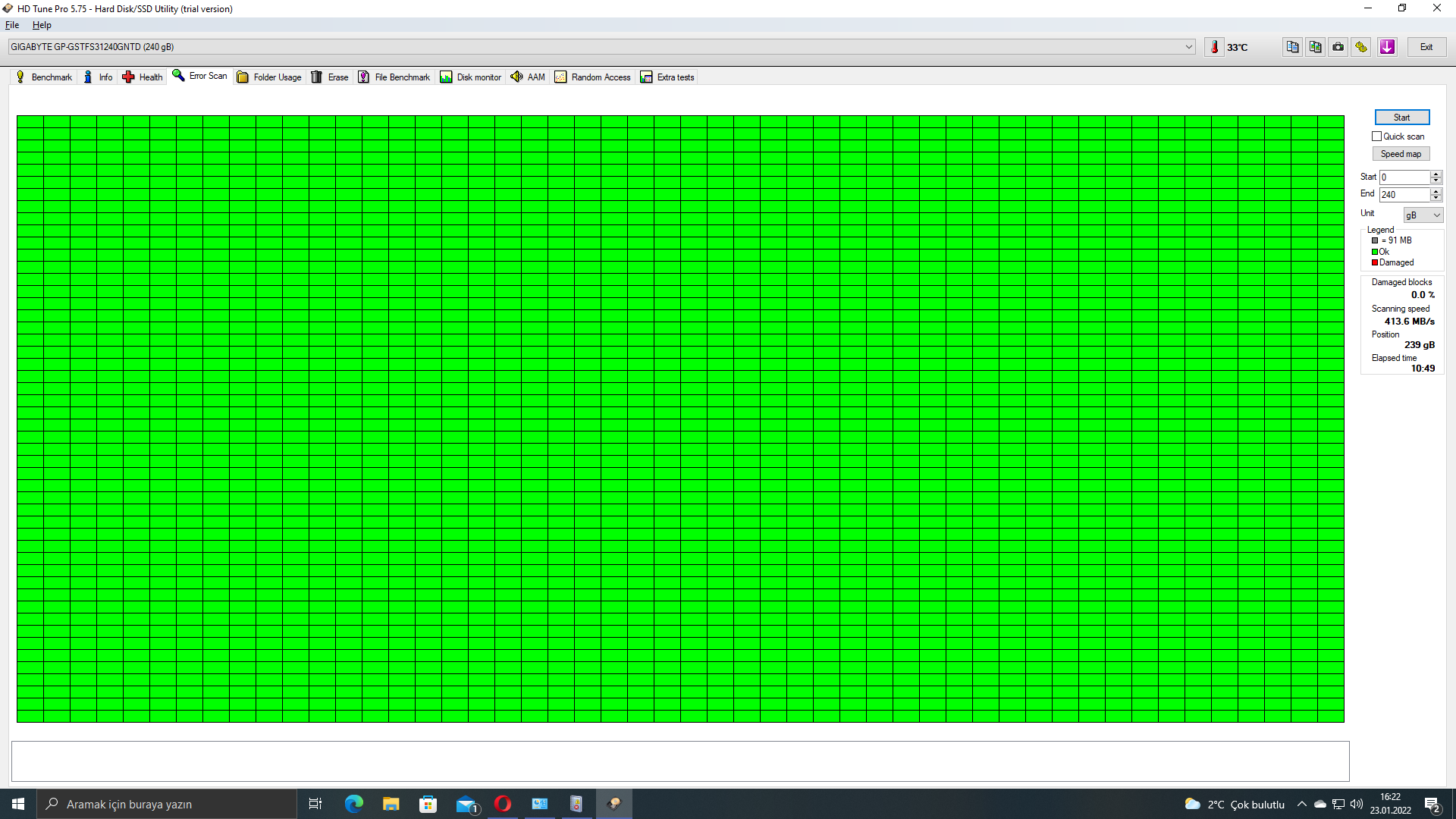Open the options gear icon
Screen dimensions: 1456x819
click(x=1361, y=47)
